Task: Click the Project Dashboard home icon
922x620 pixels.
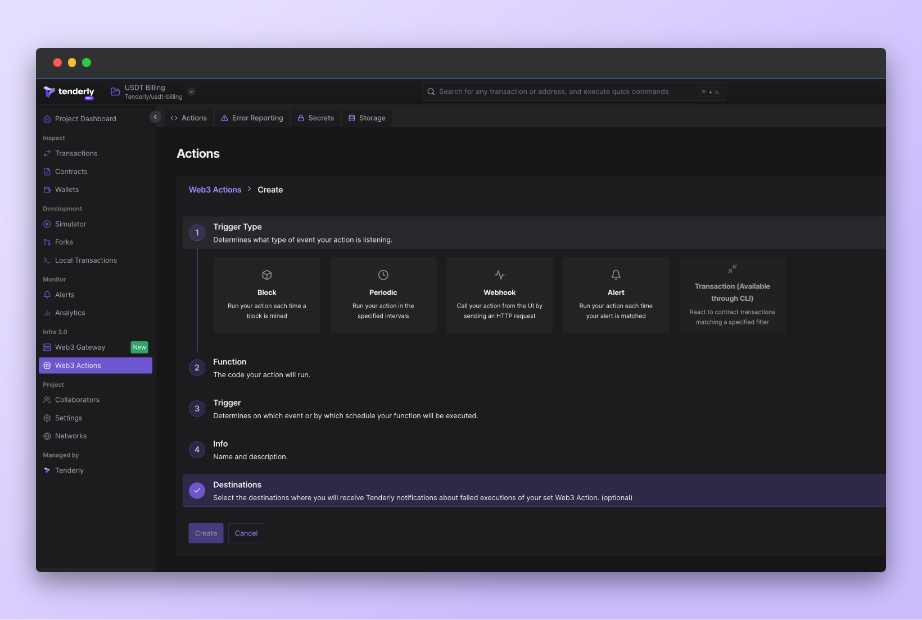Action: (47, 119)
